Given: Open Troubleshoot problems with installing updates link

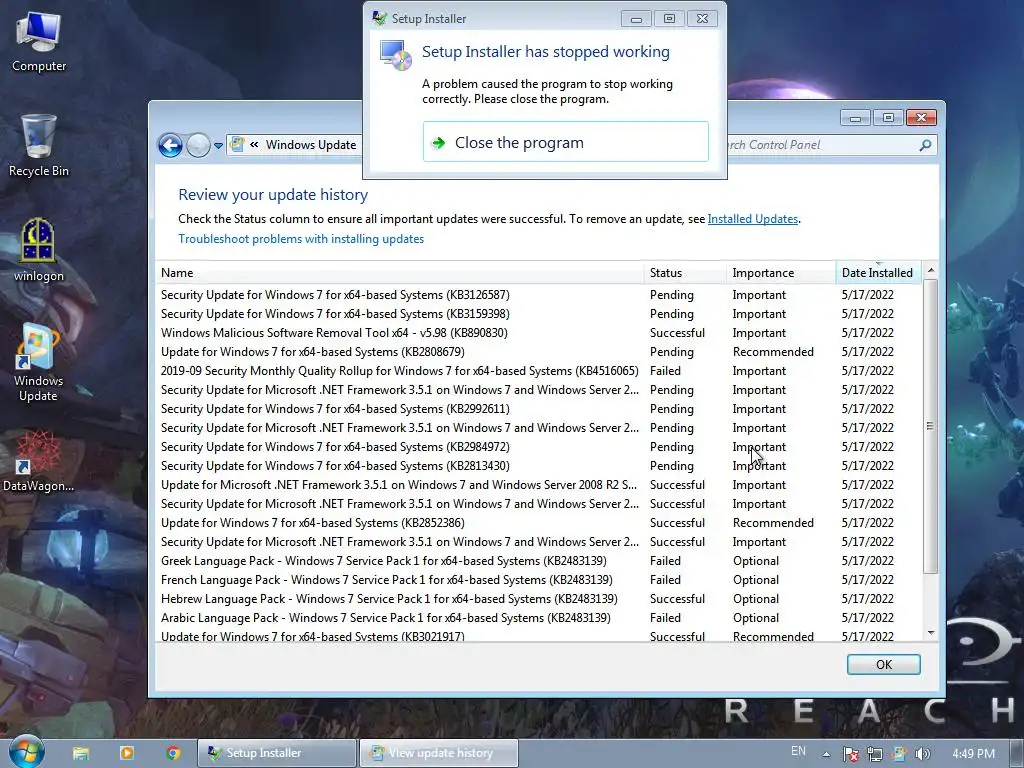Looking at the screenshot, I should pos(301,239).
